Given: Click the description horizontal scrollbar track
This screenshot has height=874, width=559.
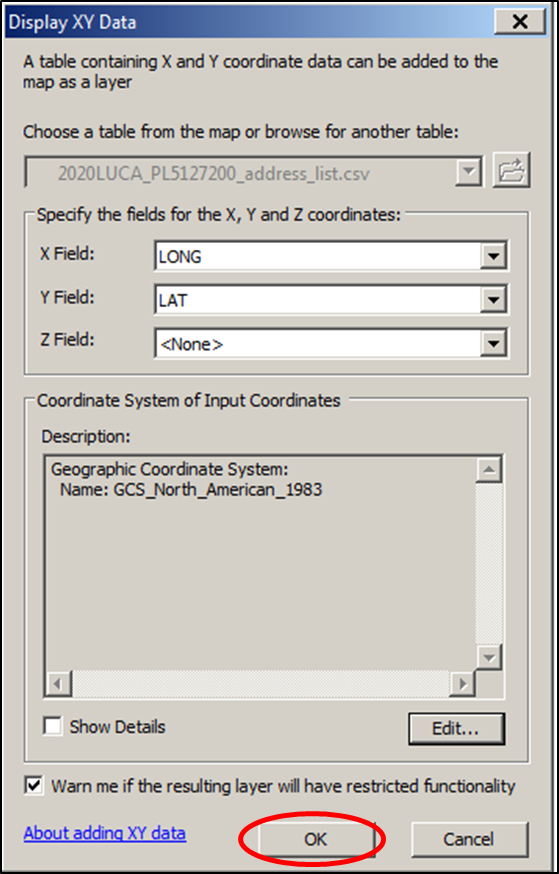Looking at the screenshot, I should click(260, 684).
